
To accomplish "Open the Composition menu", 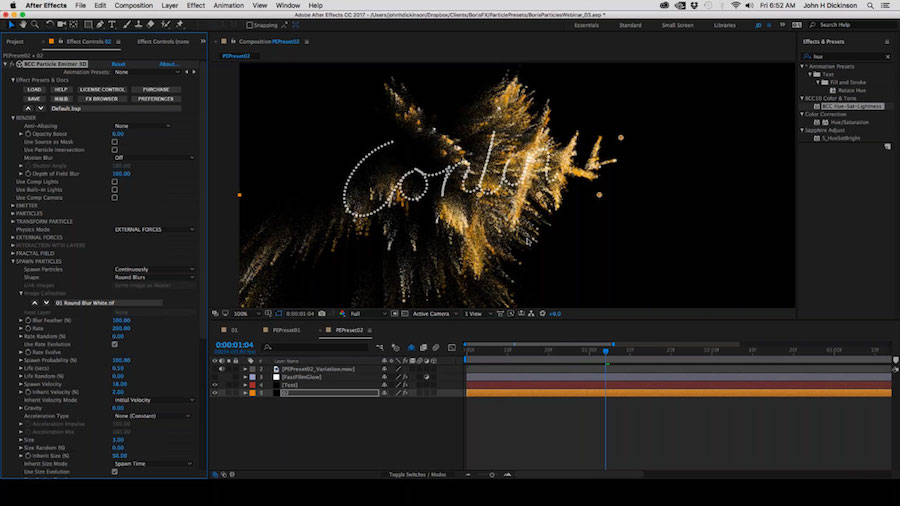I will tap(133, 6).
